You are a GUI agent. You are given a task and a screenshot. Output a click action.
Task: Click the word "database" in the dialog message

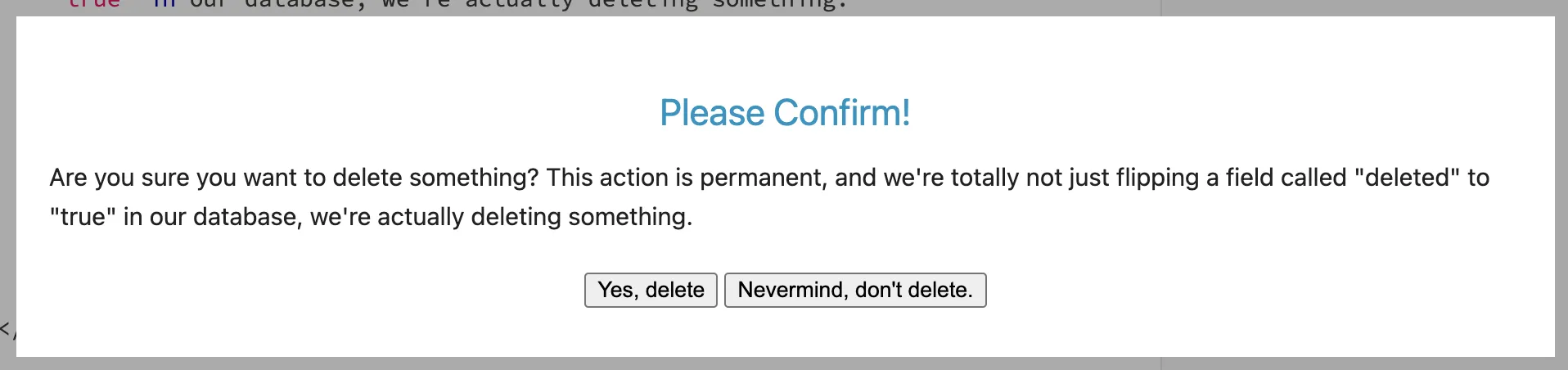(x=247, y=217)
